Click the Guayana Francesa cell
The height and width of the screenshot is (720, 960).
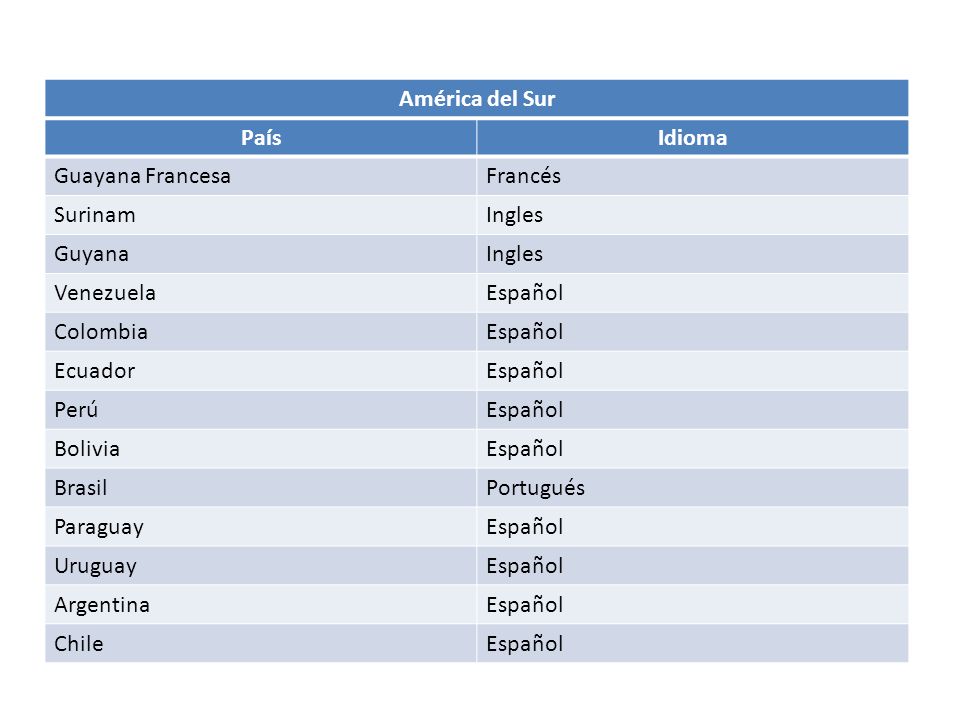261,176
